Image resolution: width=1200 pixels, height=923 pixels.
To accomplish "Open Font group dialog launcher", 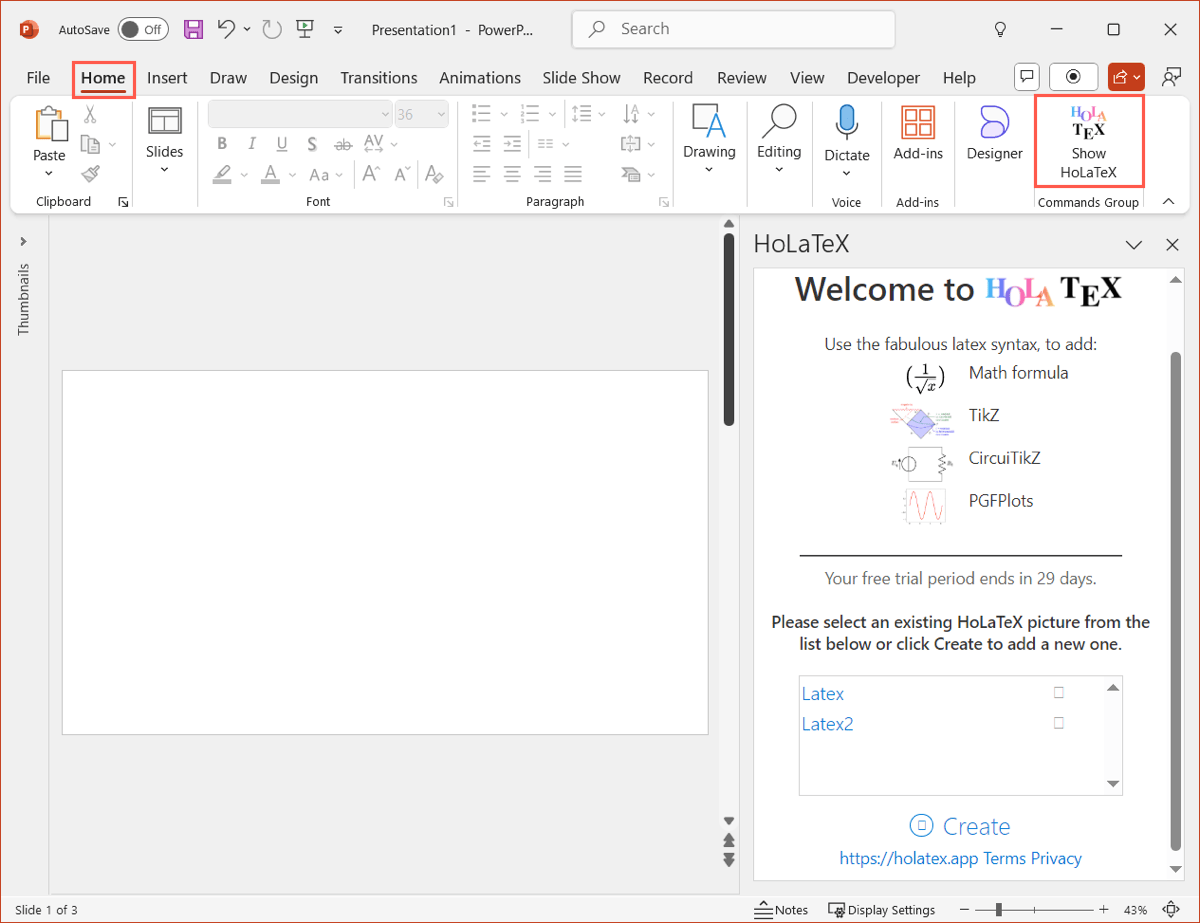I will point(449,202).
